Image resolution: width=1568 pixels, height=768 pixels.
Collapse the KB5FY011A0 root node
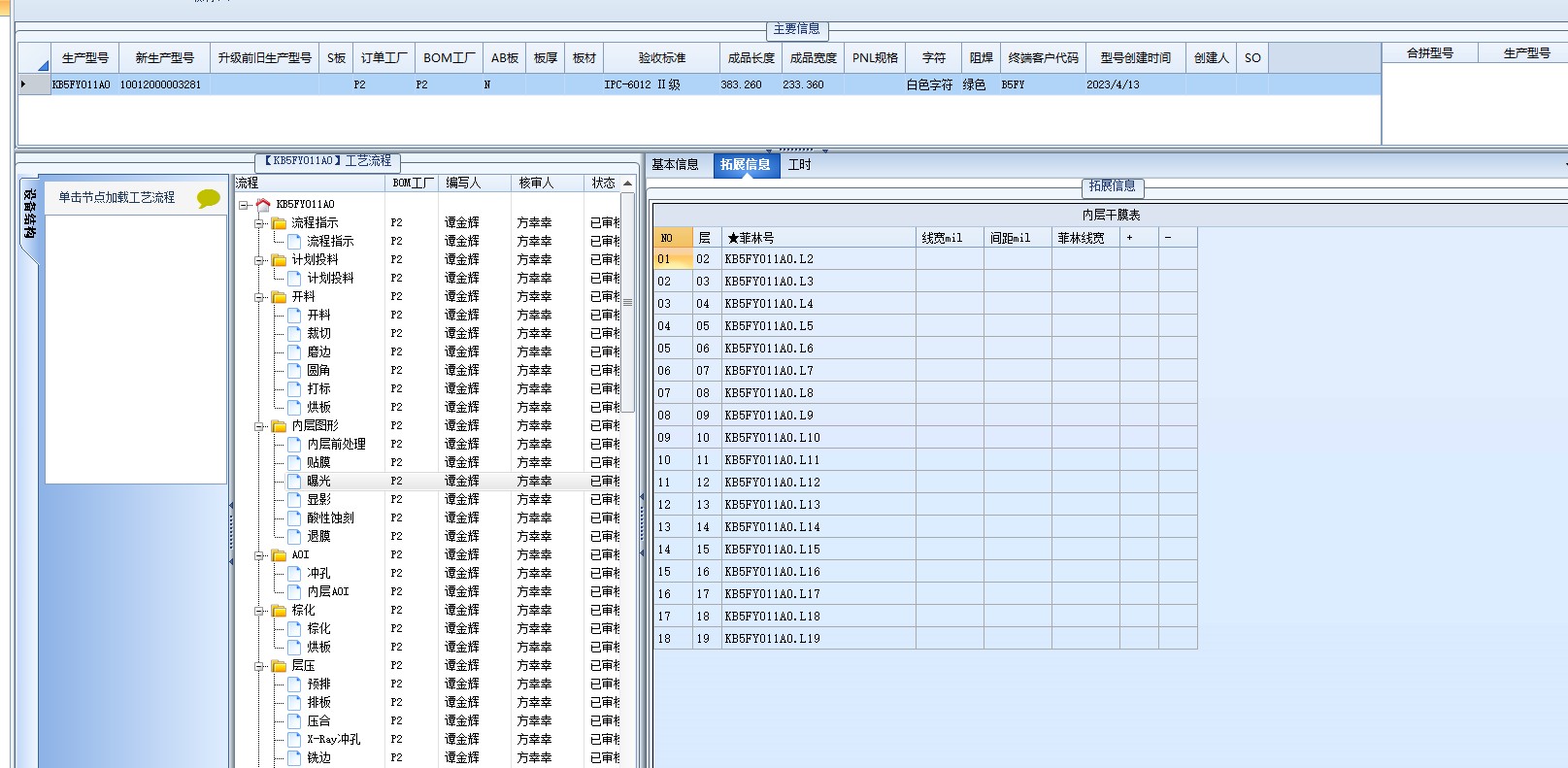244,205
